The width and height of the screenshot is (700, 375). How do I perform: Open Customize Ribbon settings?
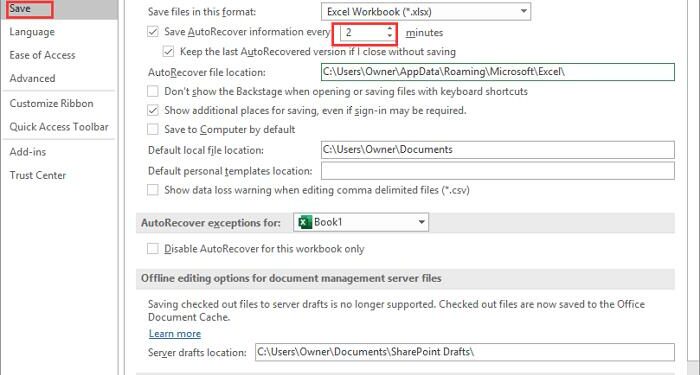tap(51, 104)
